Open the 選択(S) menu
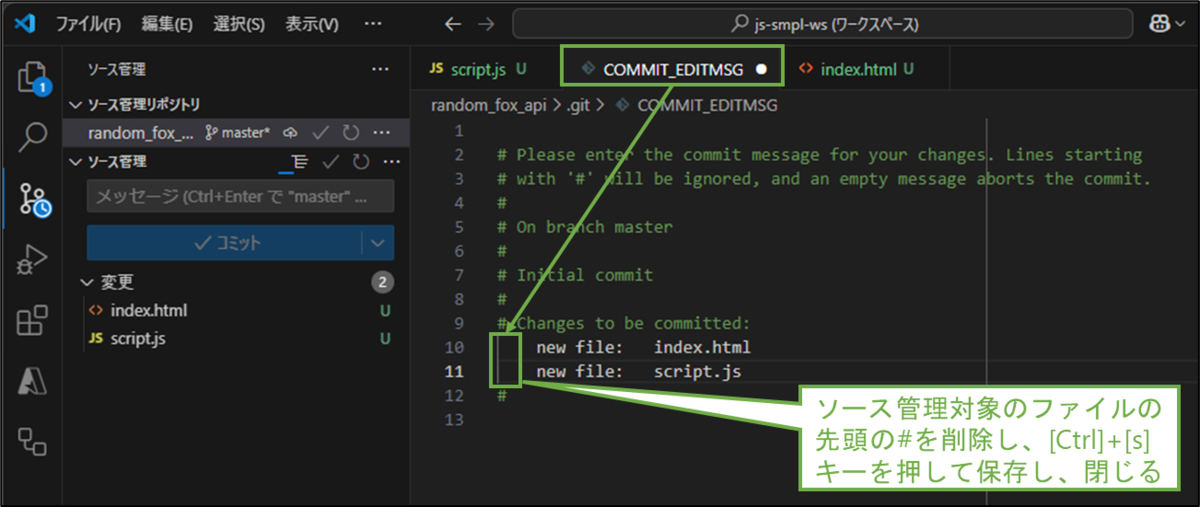The image size is (1200, 507). pos(239,24)
